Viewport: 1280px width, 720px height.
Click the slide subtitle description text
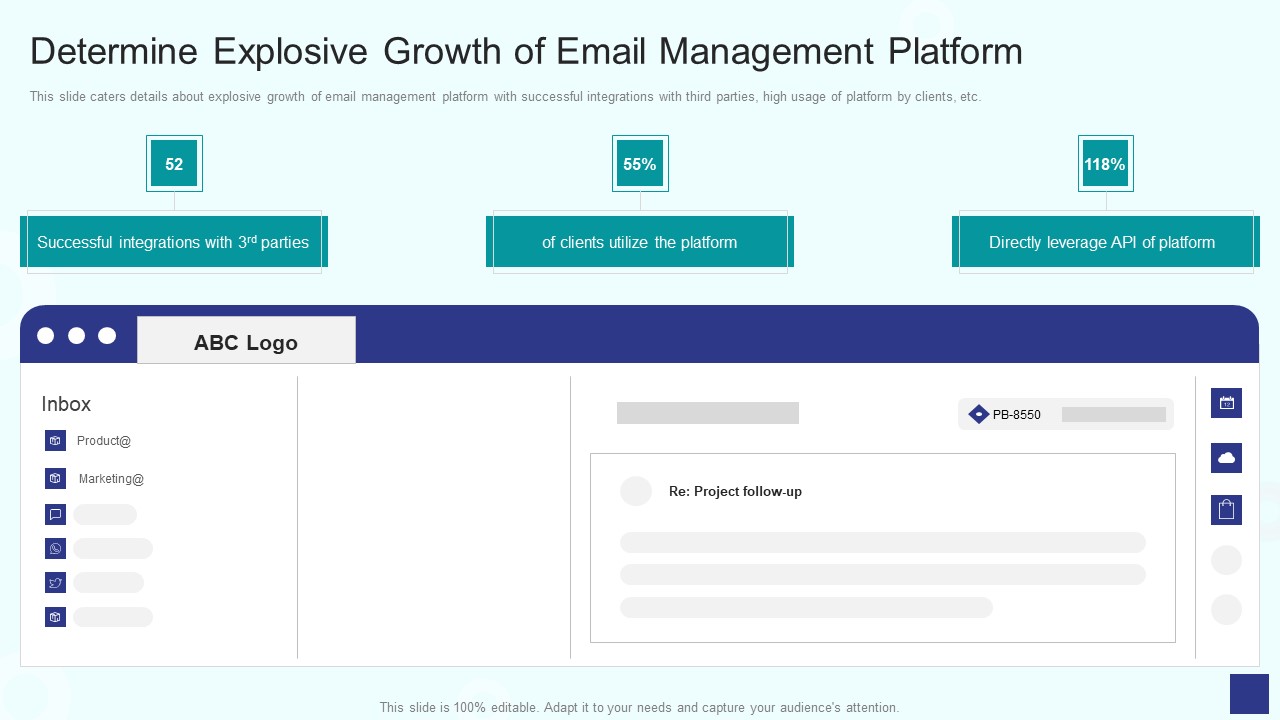click(x=505, y=97)
